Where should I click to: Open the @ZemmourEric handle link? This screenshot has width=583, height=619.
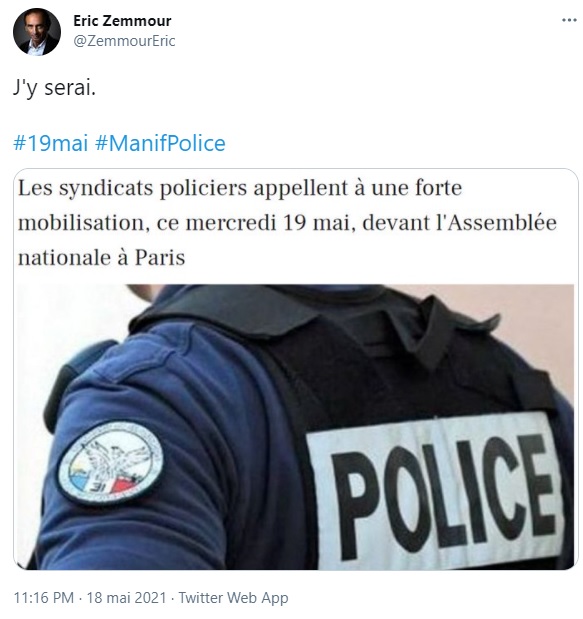[x=124, y=41]
